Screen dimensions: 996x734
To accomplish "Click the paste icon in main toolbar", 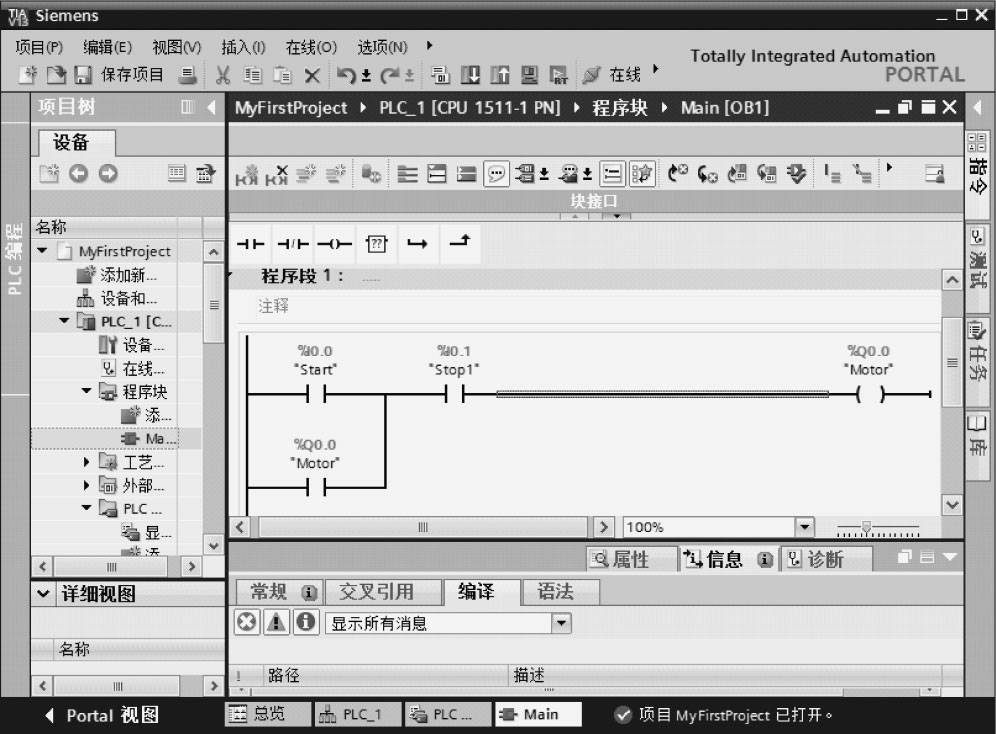I will click(282, 76).
